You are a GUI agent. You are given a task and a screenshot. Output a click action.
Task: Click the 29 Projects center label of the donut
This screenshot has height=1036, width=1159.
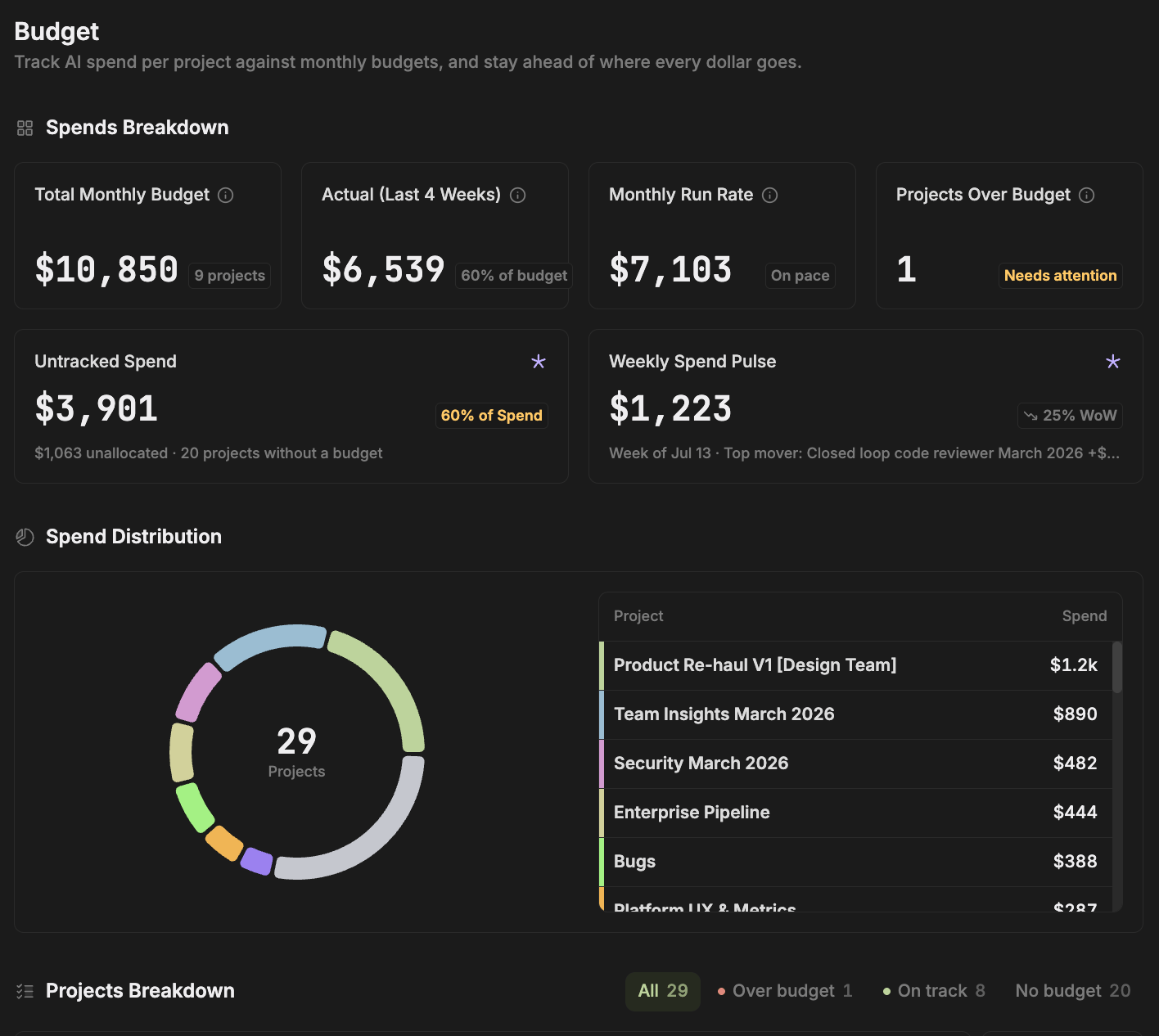pyautogui.click(x=296, y=752)
